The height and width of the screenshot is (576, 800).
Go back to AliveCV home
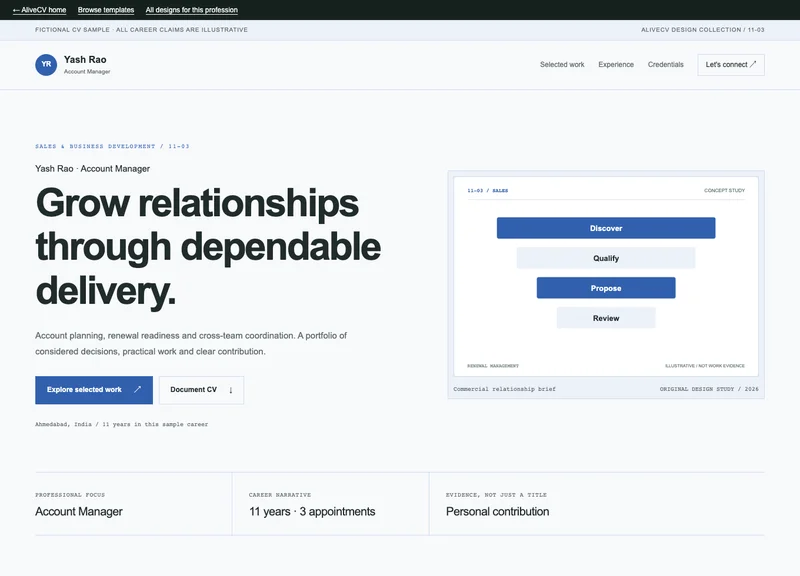[x=39, y=10]
